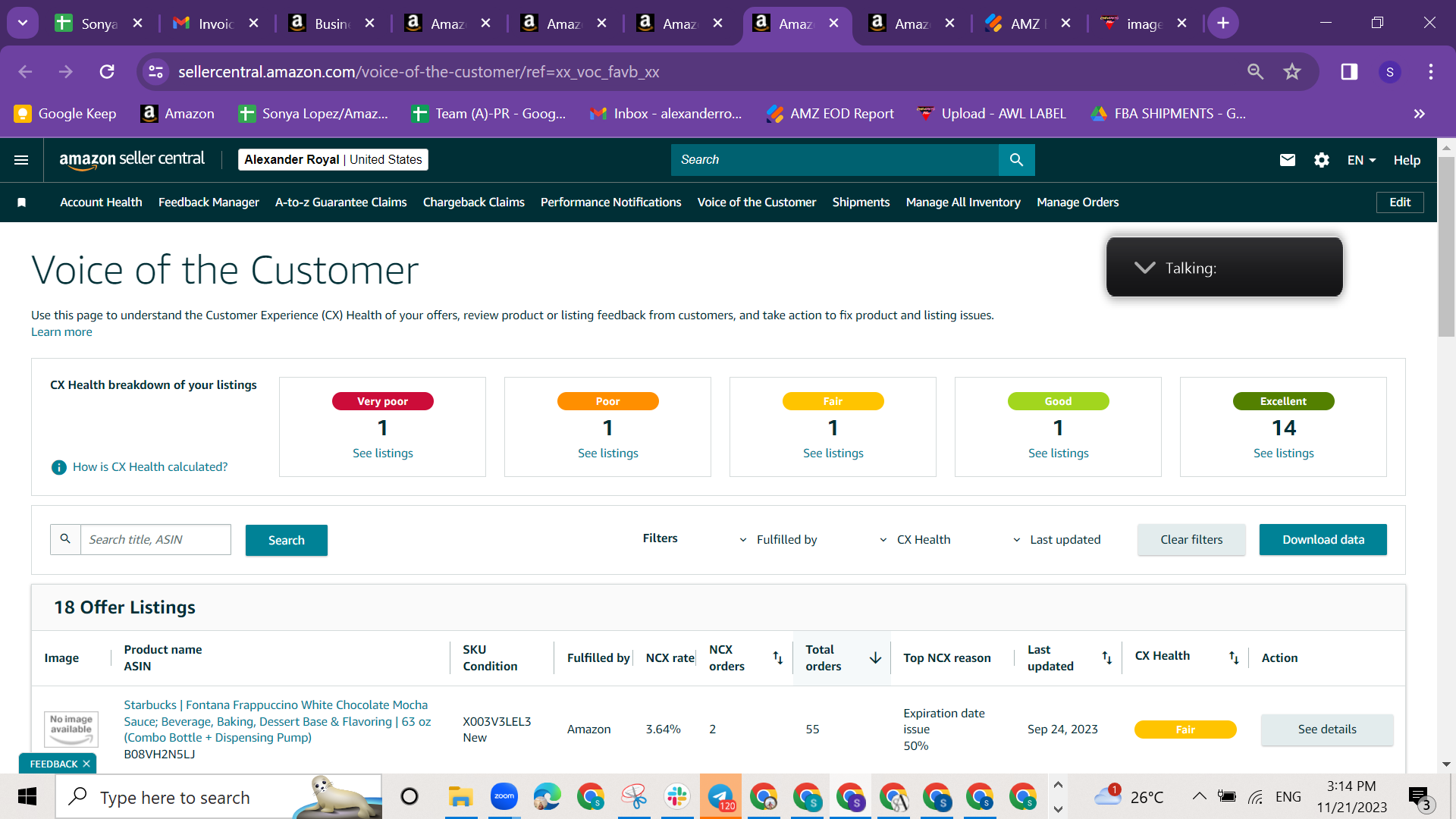Focus the Seller Central search box
1456x819 pixels.
click(835, 160)
